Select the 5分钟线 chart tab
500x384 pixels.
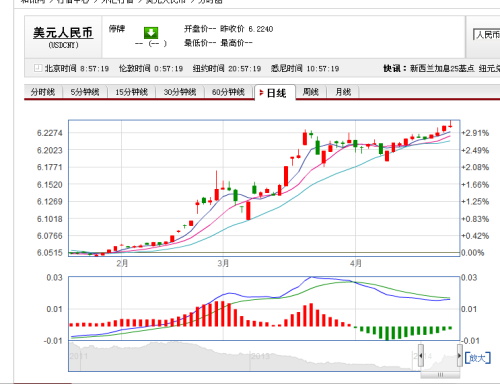[85, 92]
